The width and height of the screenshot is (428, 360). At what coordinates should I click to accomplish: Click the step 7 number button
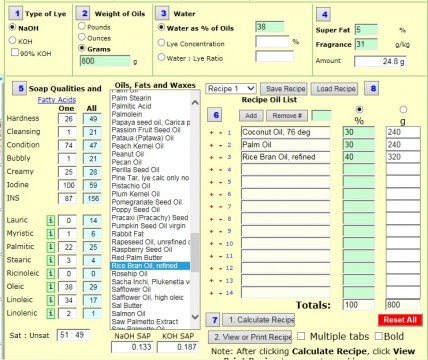214,320
